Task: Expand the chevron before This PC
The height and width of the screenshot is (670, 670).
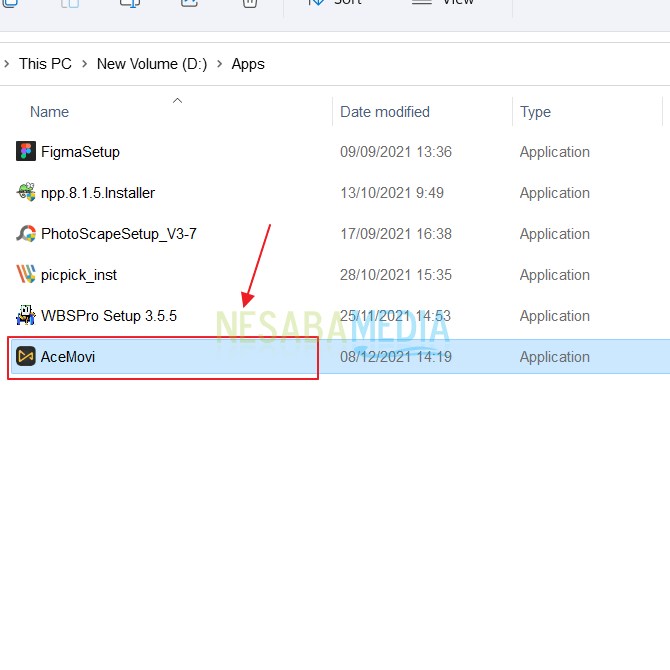Action: click(6, 64)
